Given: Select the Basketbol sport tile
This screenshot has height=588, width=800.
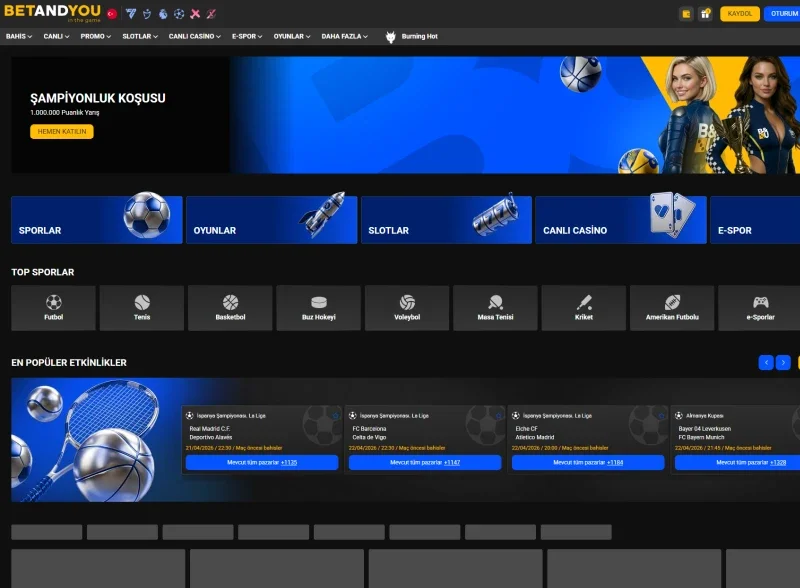Looking at the screenshot, I should point(230,308).
